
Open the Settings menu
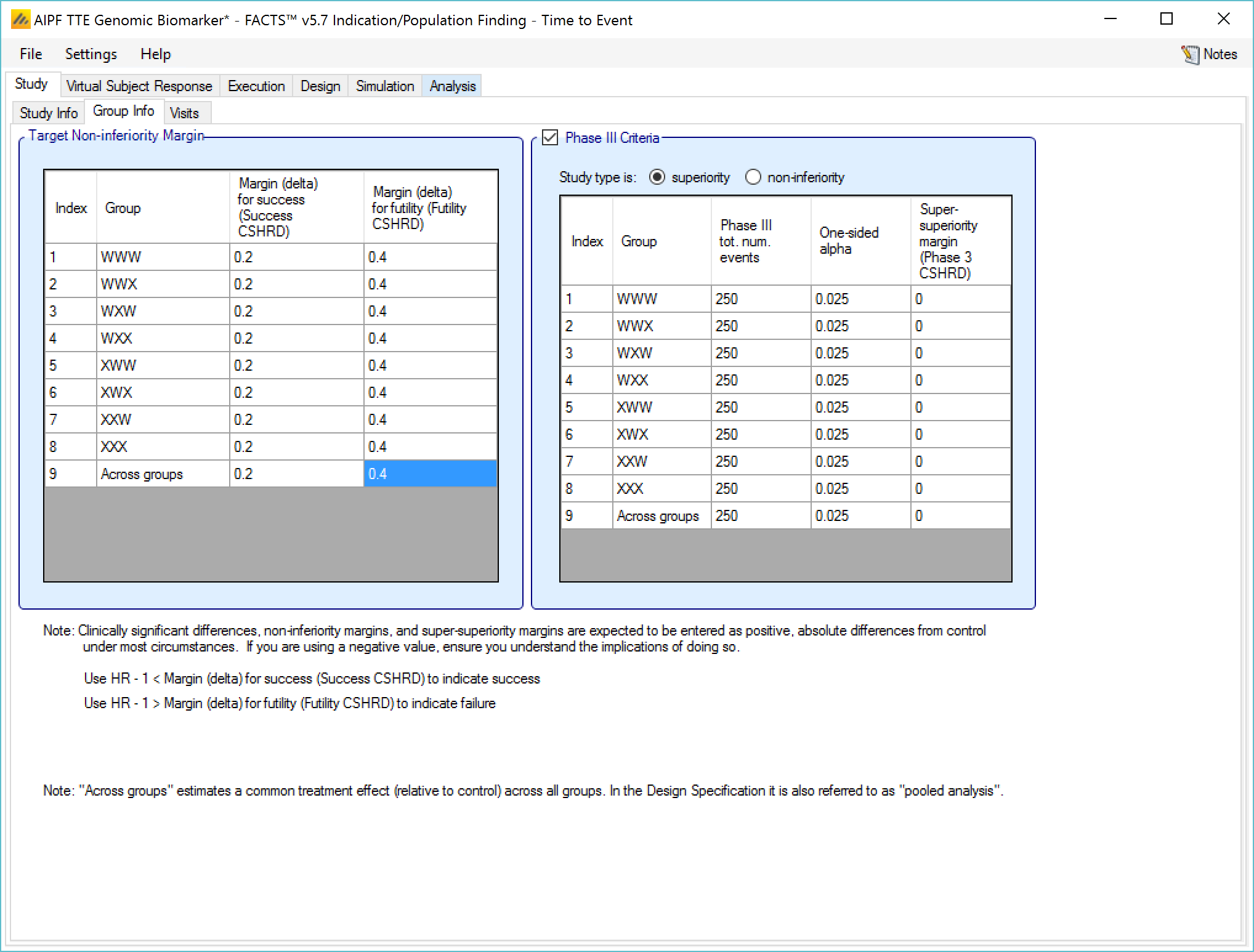(91, 54)
